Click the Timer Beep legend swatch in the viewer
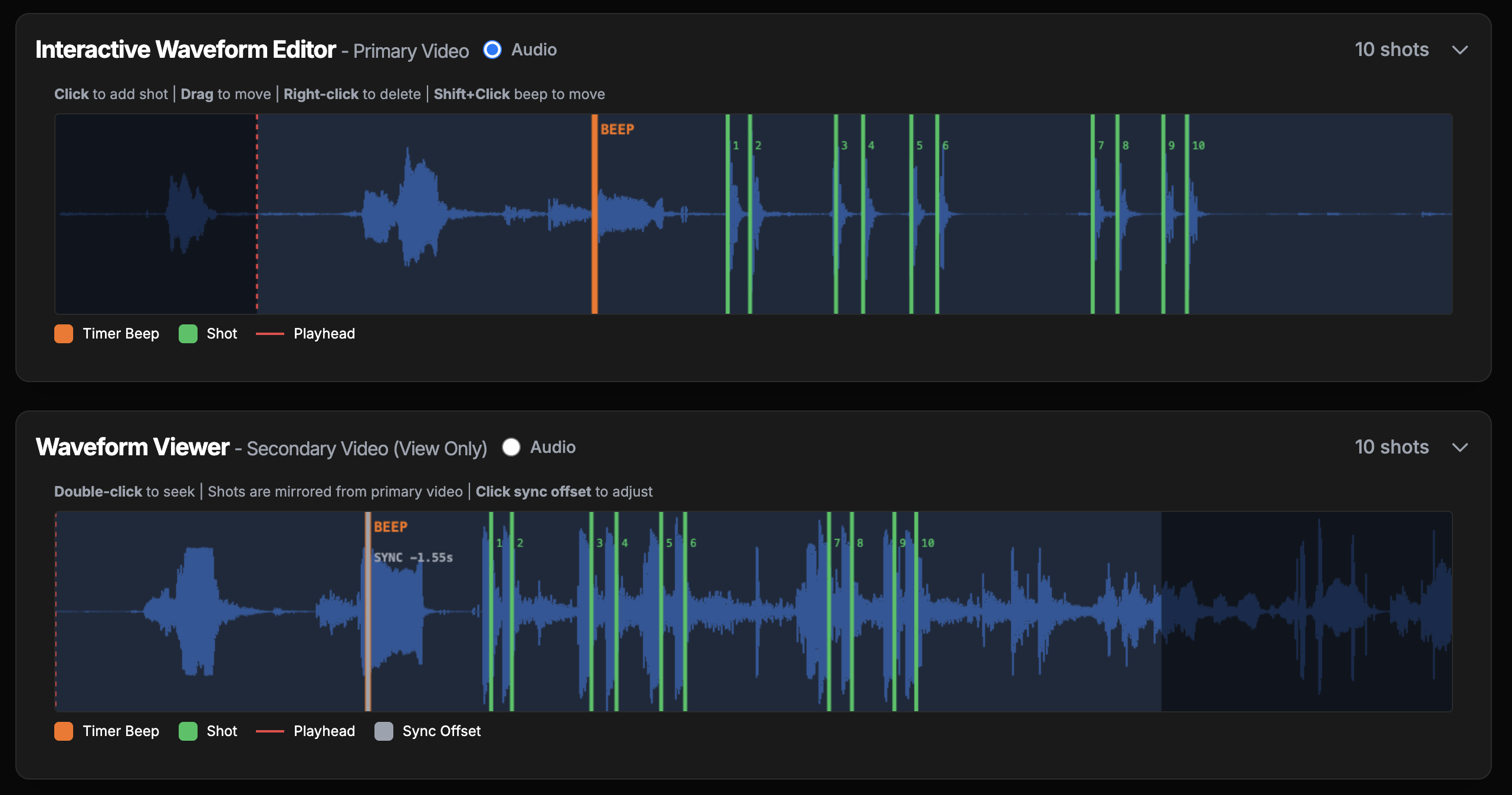This screenshot has width=1512, height=795. (64, 731)
